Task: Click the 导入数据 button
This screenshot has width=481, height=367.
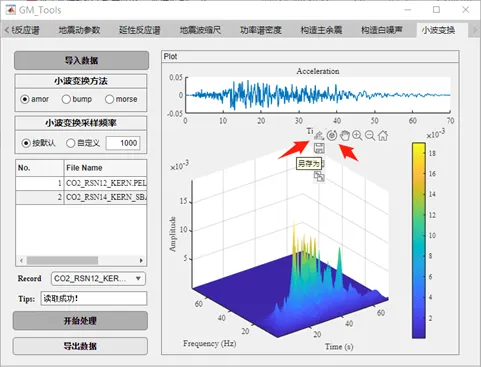Action: coord(81,61)
